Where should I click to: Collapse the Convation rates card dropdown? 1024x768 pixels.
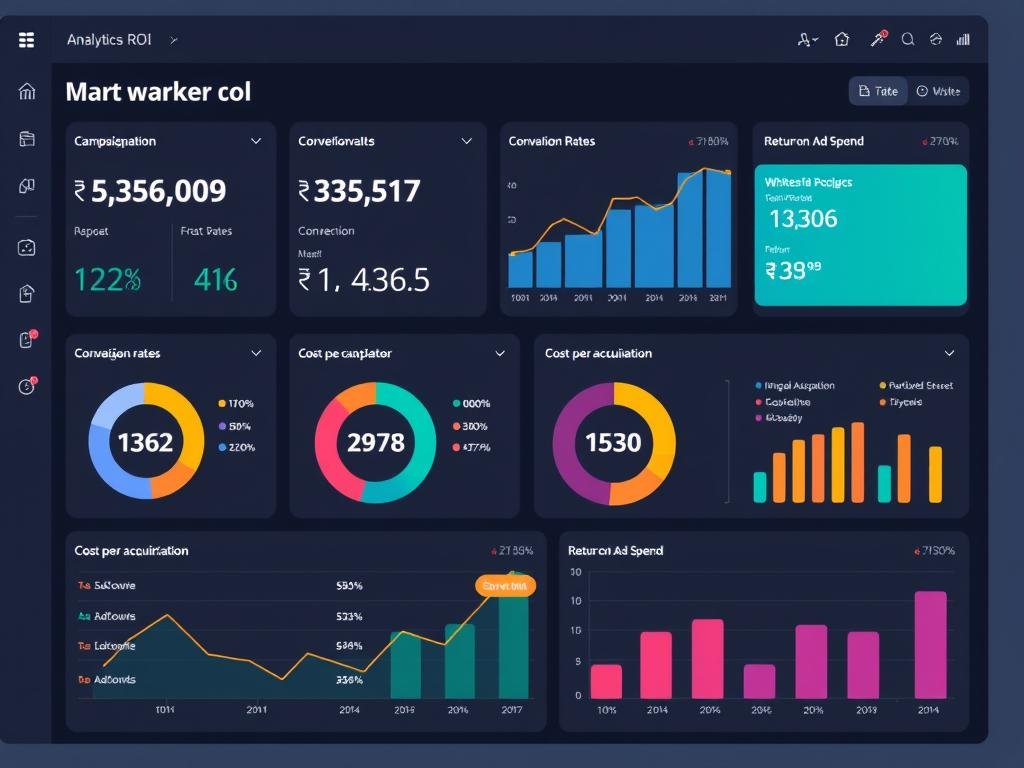point(256,353)
